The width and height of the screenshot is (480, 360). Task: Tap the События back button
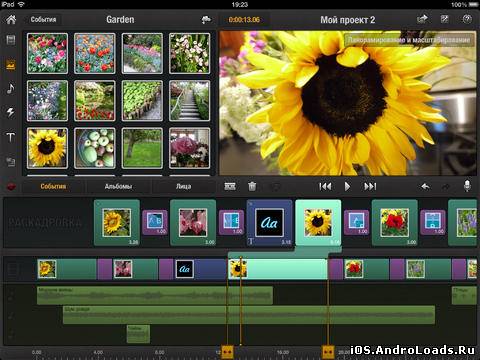(43, 19)
